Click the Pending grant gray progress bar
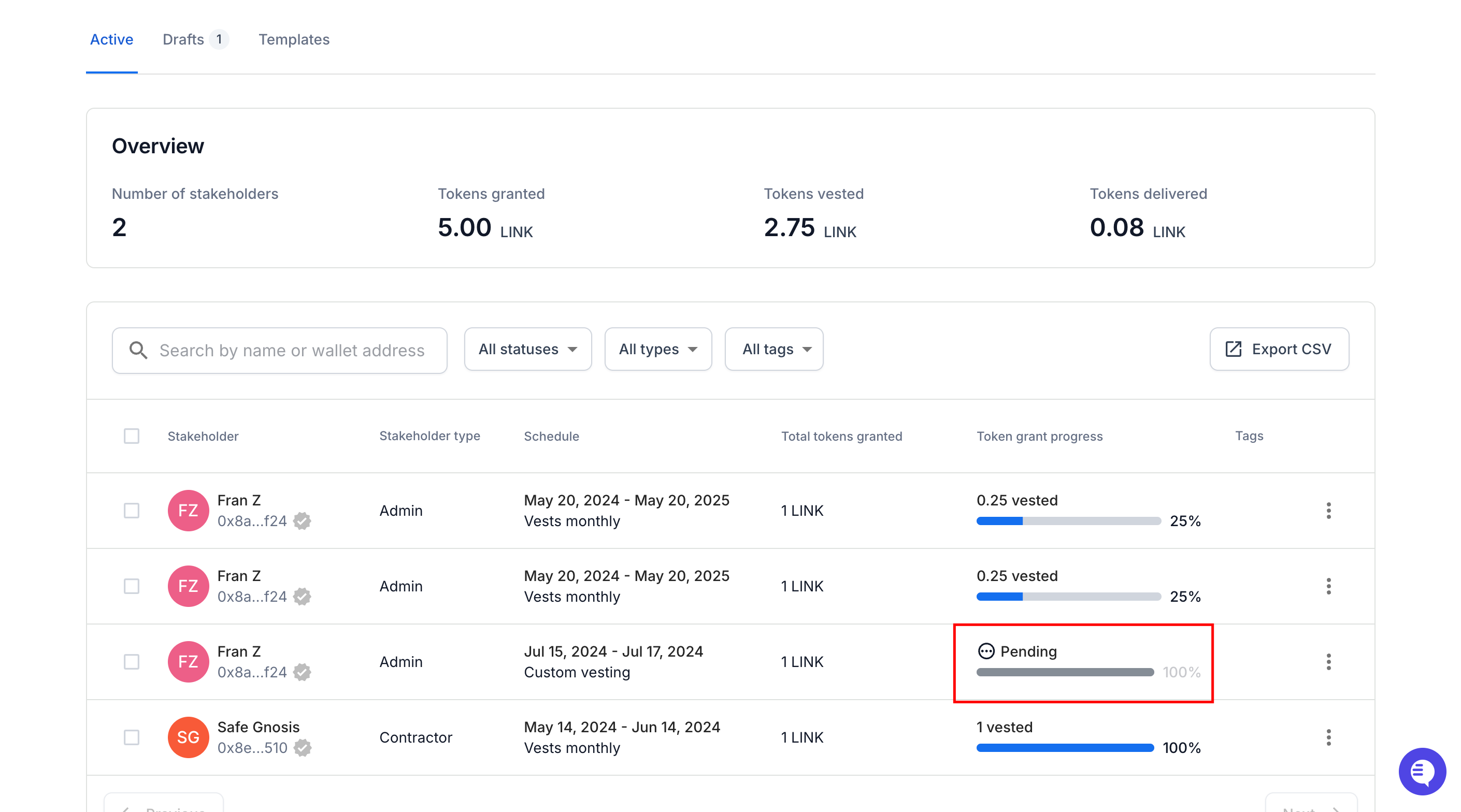This screenshot has width=1461, height=812. [1065, 672]
